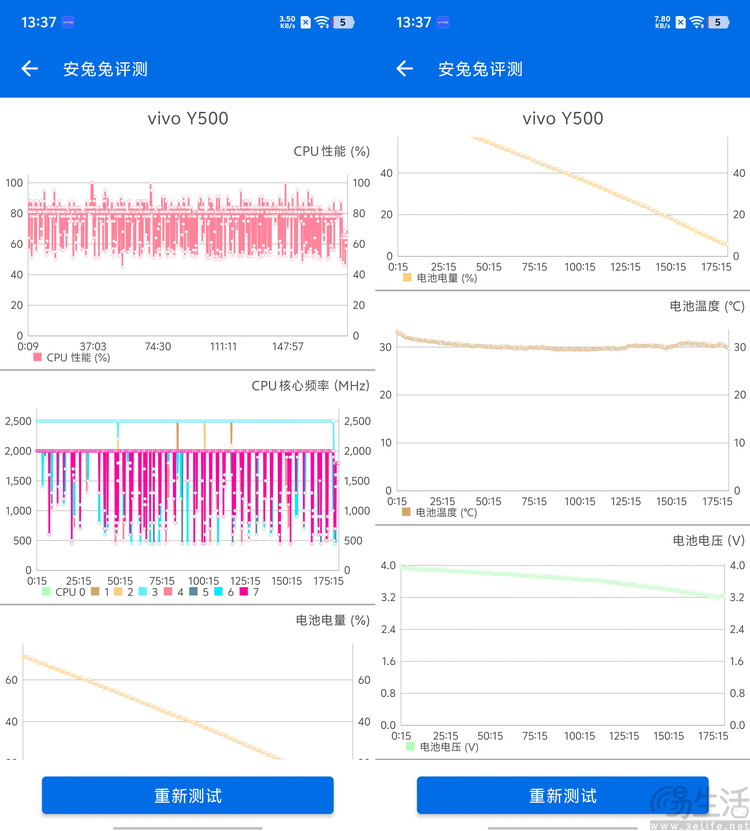Tap the 重新测试 button in the left screen

[x=188, y=795]
